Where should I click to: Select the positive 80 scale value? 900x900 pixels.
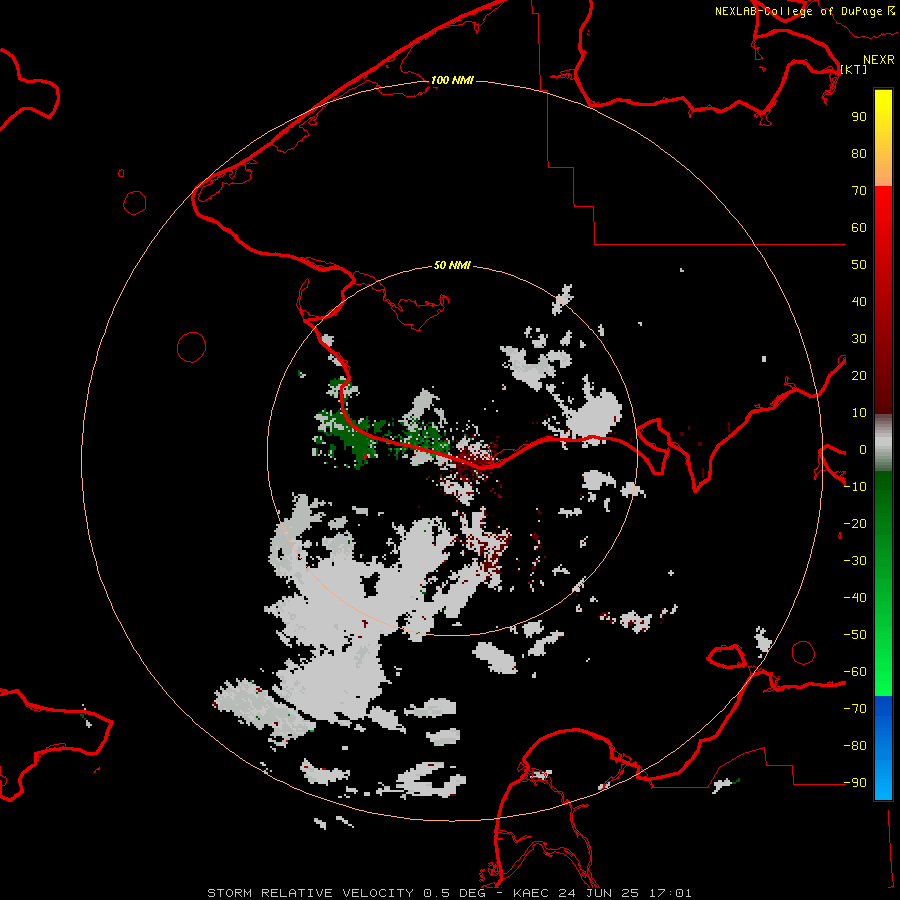point(859,153)
